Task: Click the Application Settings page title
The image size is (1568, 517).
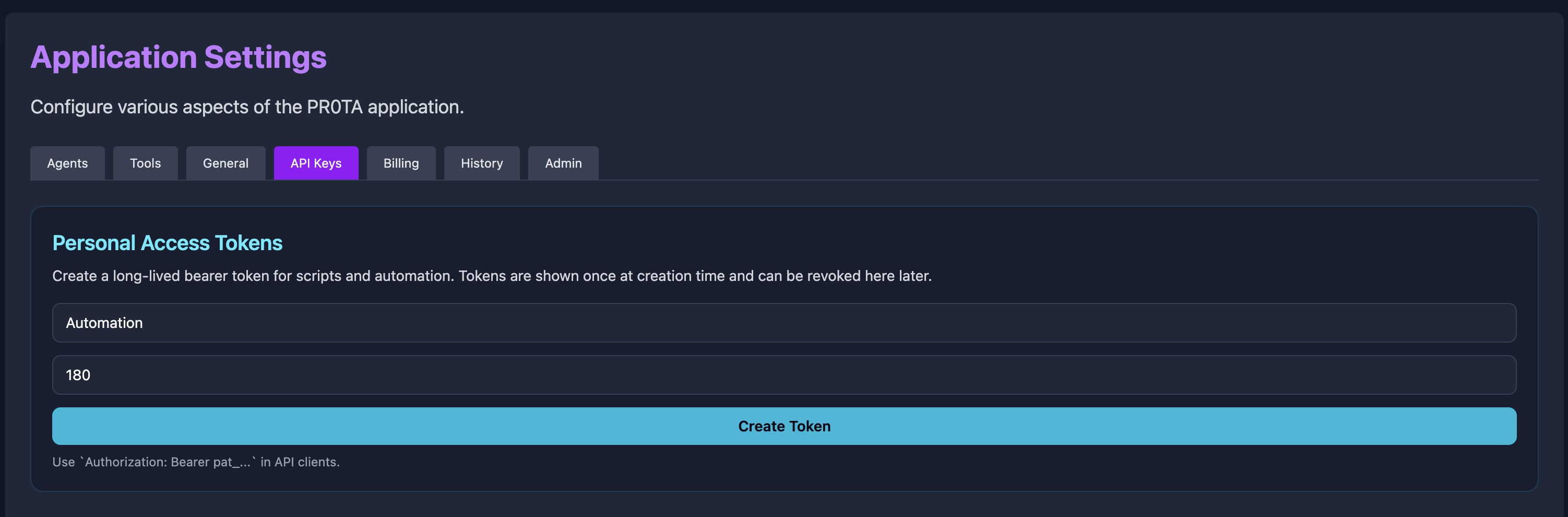Action: coord(179,57)
